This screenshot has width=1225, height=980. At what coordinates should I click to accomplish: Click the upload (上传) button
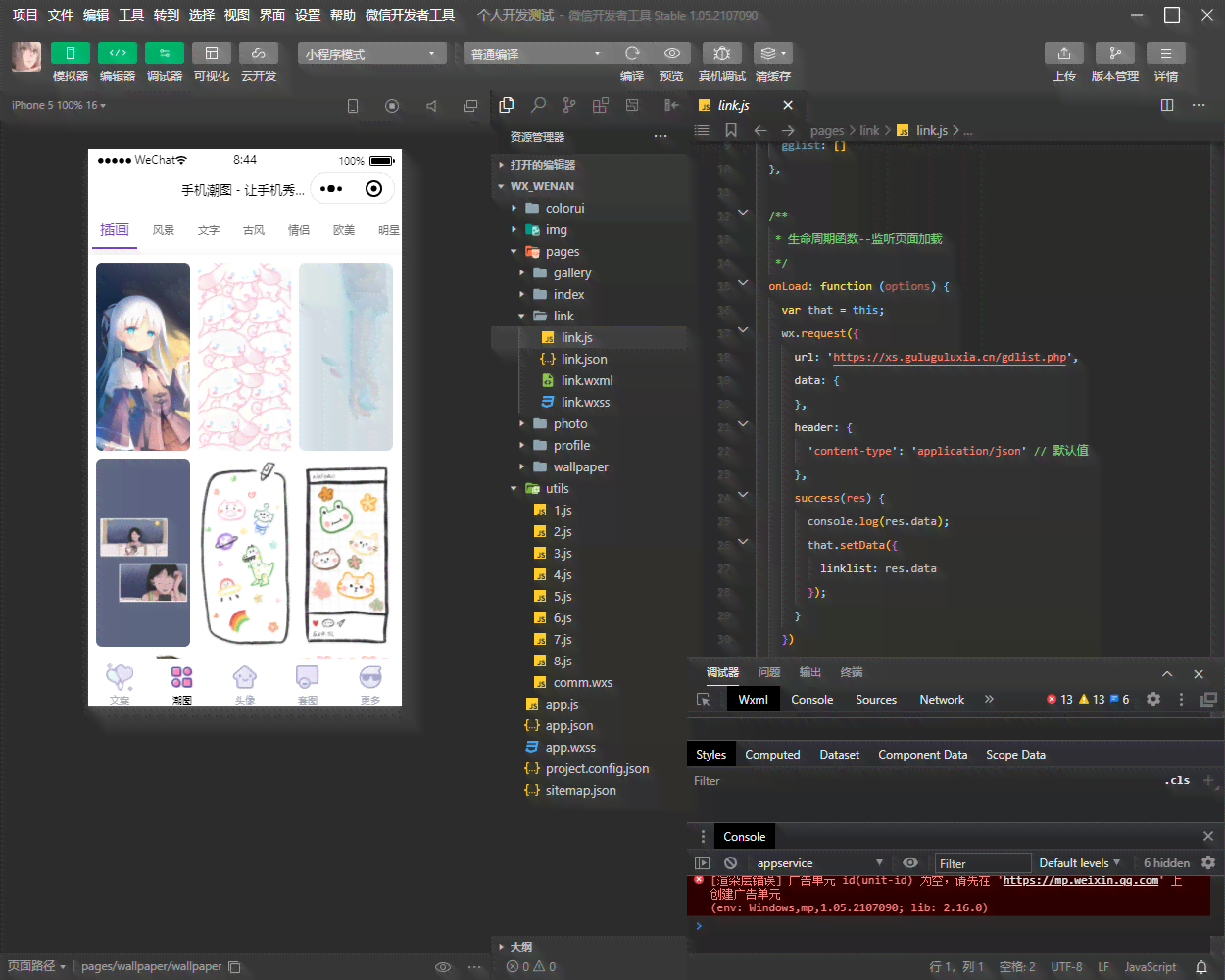point(1064,53)
